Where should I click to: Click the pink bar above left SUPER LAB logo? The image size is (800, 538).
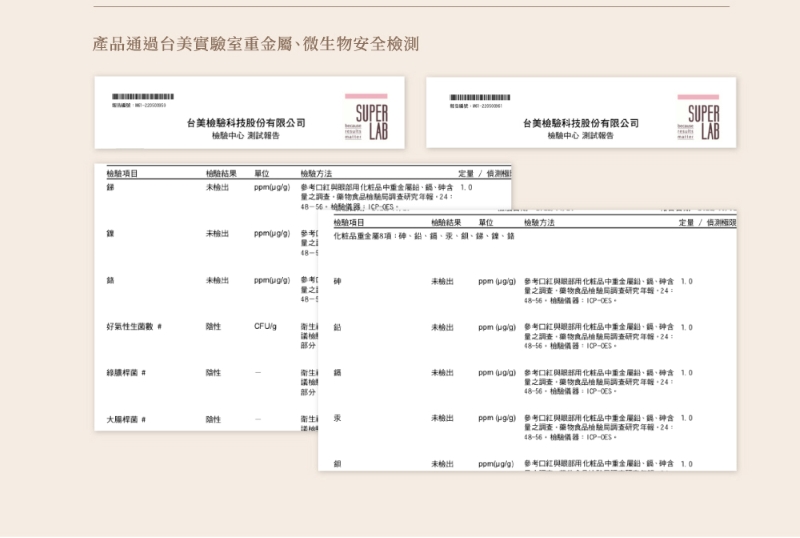(x=366, y=98)
